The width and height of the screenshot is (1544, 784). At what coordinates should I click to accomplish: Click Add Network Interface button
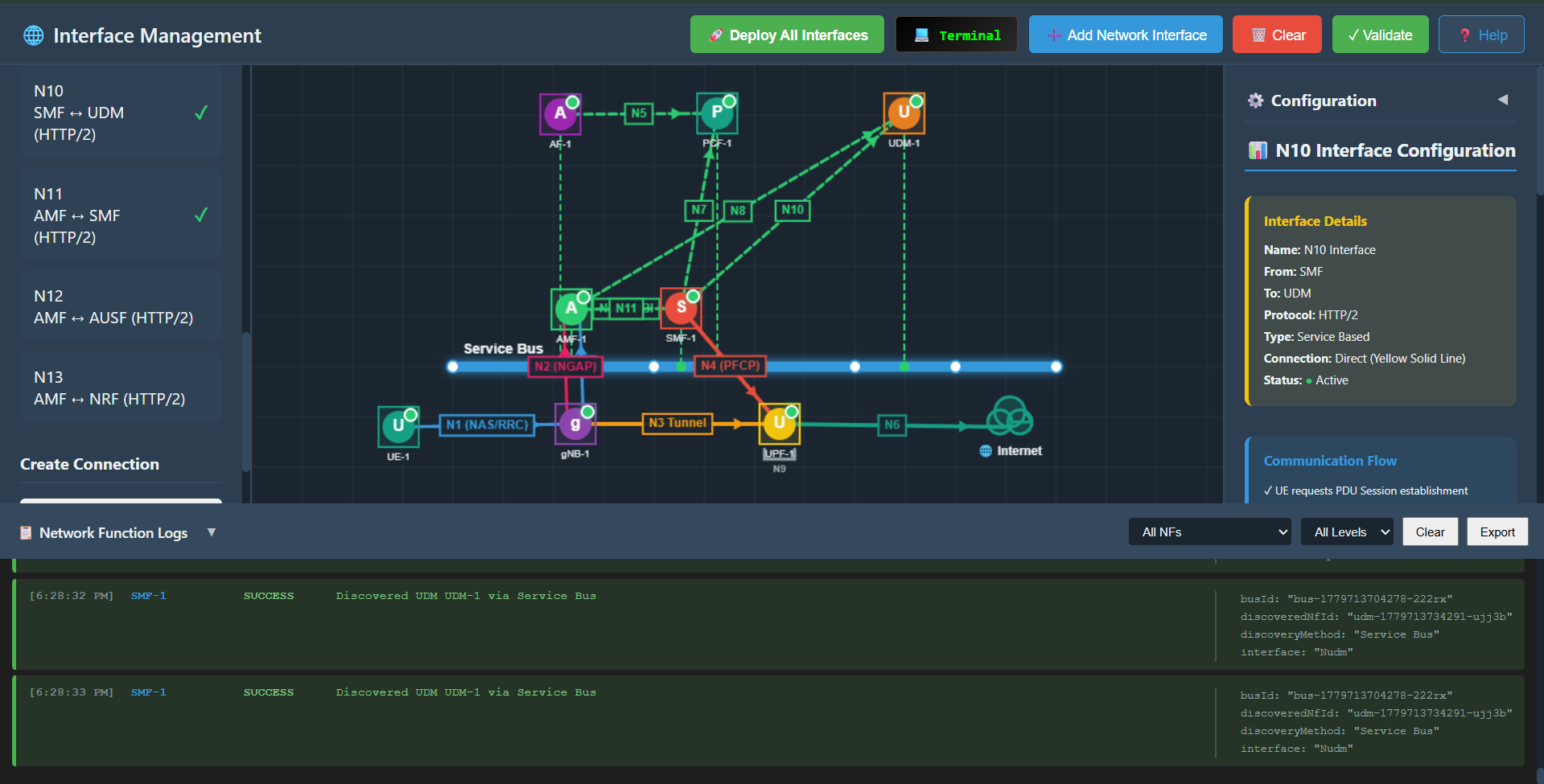point(1126,35)
